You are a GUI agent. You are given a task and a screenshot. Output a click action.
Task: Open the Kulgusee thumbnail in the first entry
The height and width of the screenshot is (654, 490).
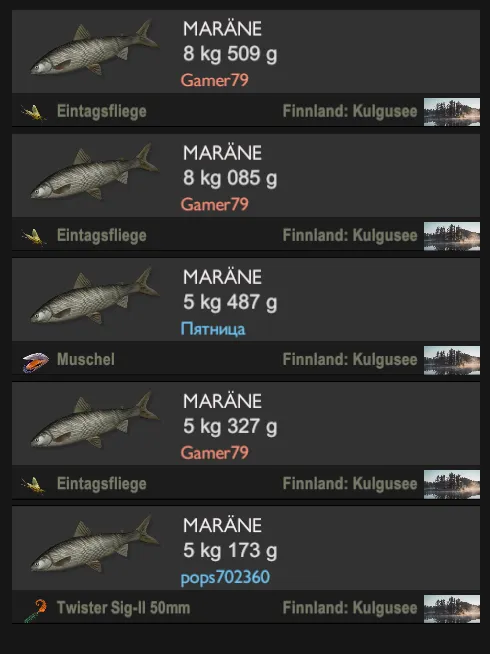click(x=452, y=112)
